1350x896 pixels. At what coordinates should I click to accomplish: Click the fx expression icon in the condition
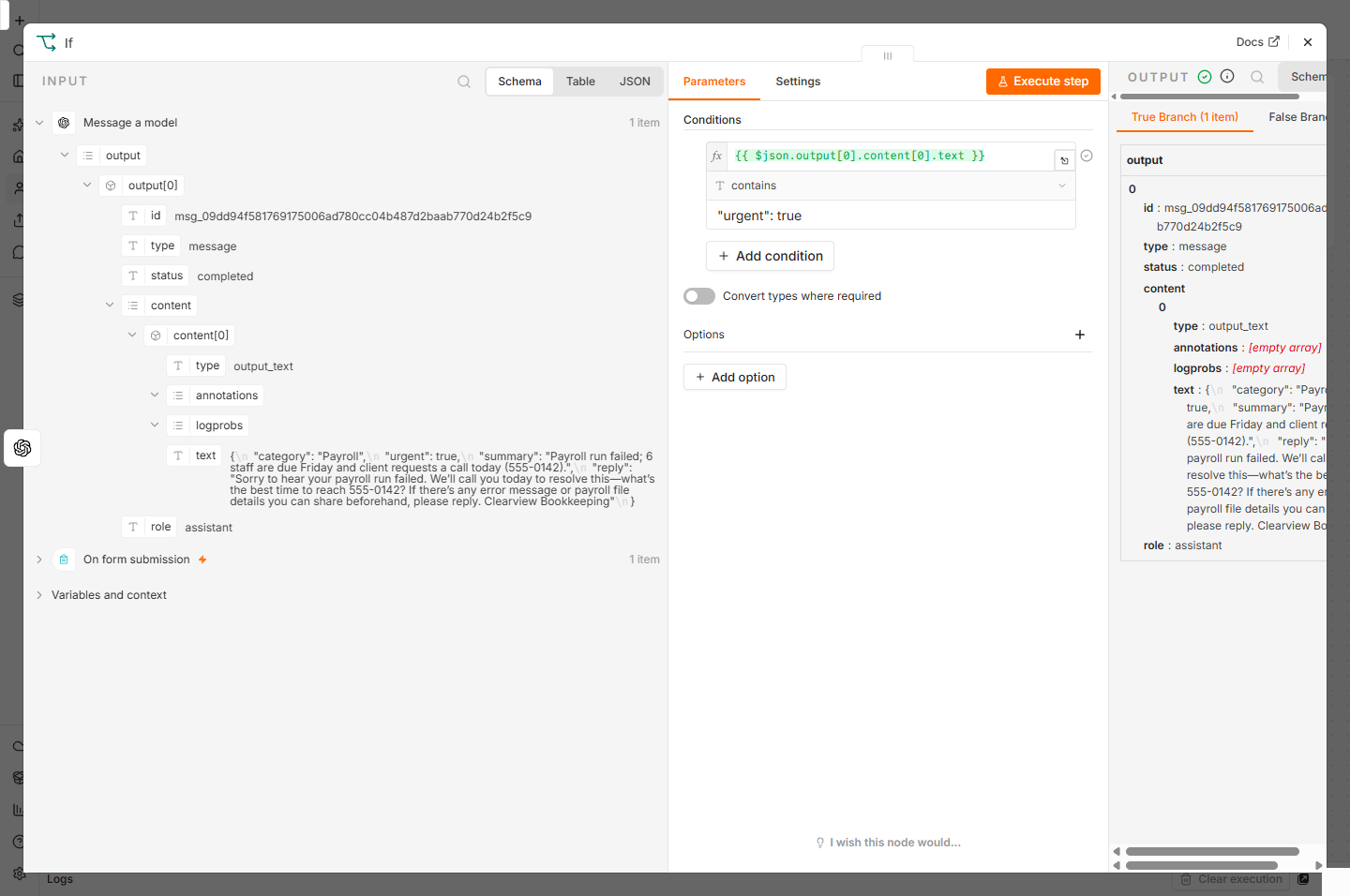point(717,157)
